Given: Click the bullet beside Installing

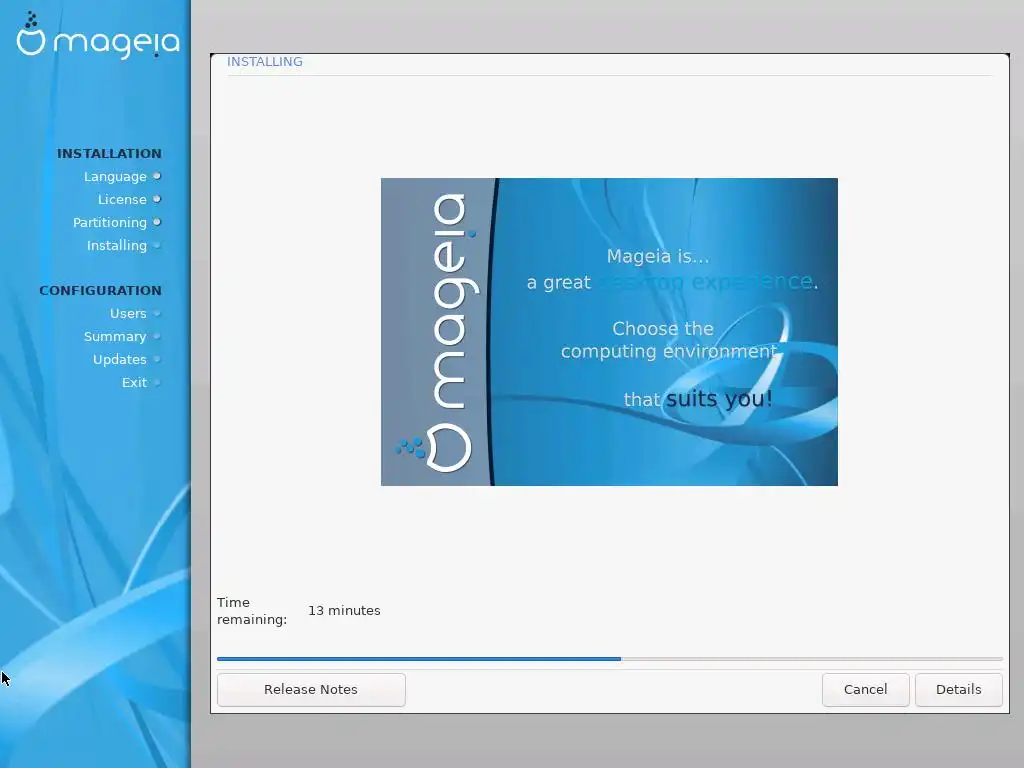Looking at the screenshot, I should [x=157, y=246].
